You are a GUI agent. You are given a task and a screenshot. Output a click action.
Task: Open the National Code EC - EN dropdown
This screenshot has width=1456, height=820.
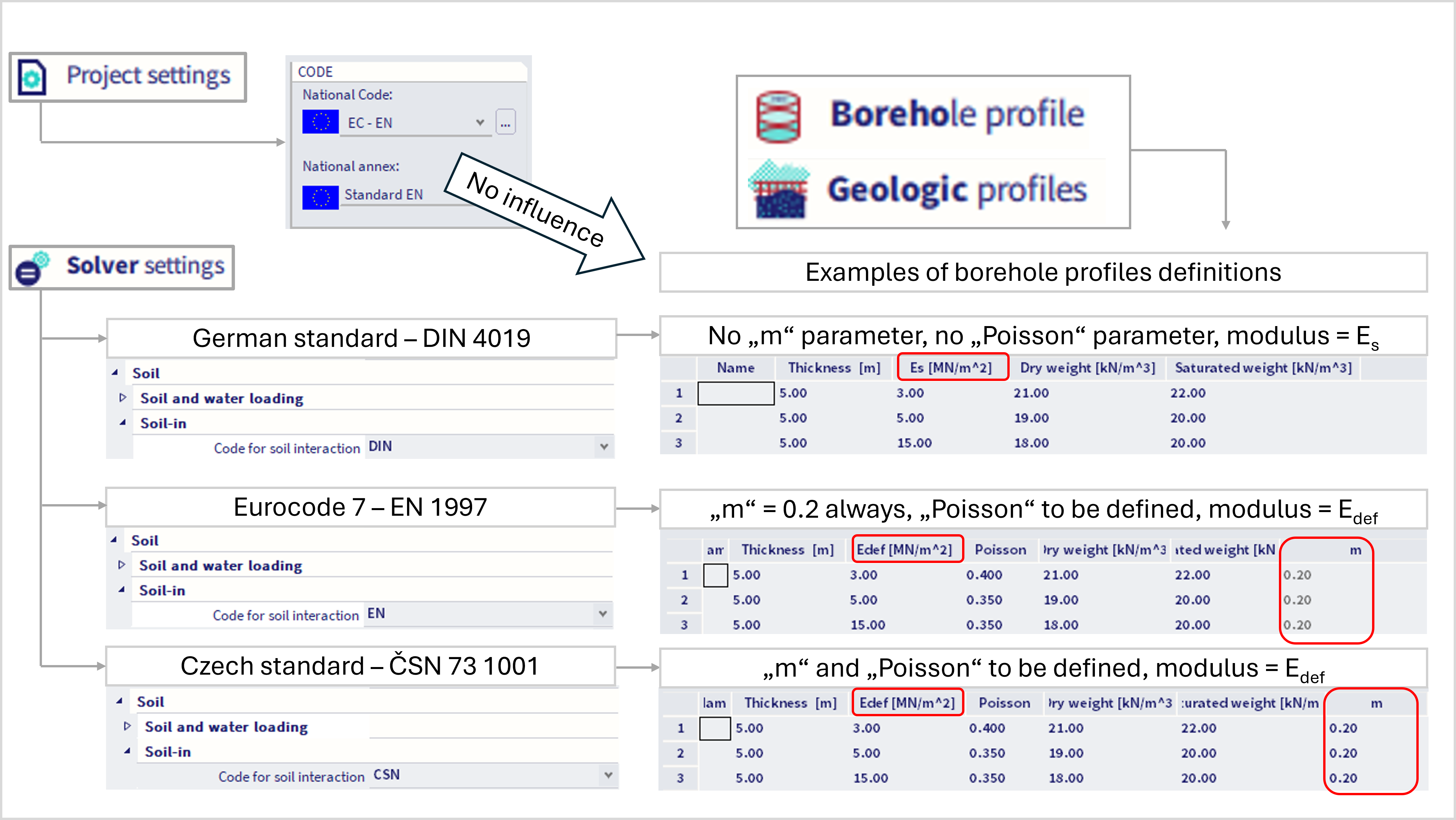pyautogui.click(x=480, y=123)
